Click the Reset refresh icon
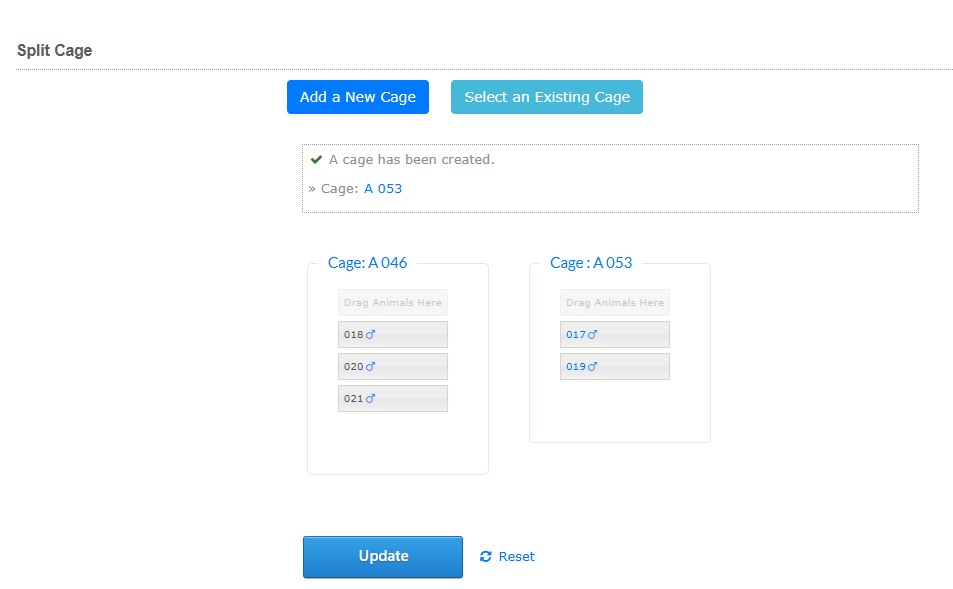Image resolution: width=953 pixels, height=589 pixels. click(486, 557)
